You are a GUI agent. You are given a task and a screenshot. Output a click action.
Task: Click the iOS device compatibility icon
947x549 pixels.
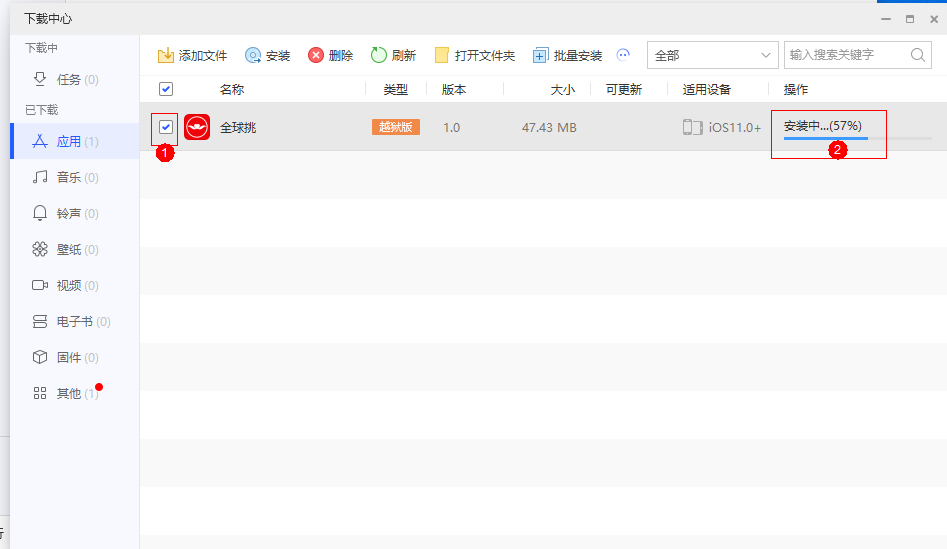pyautogui.click(x=693, y=127)
